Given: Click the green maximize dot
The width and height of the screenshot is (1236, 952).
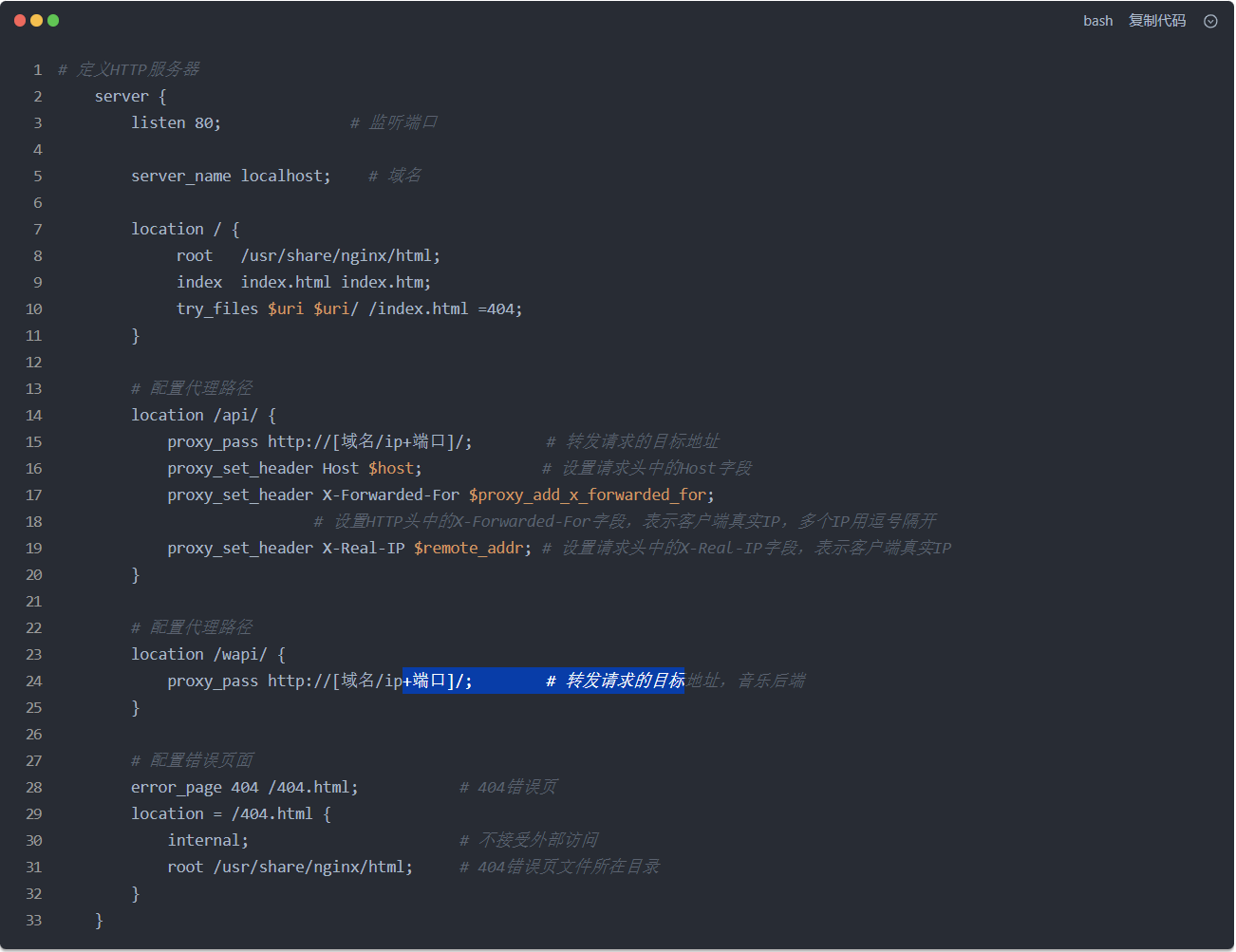Looking at the screenshot, I should pyautogui.click(x=53, y=20).
